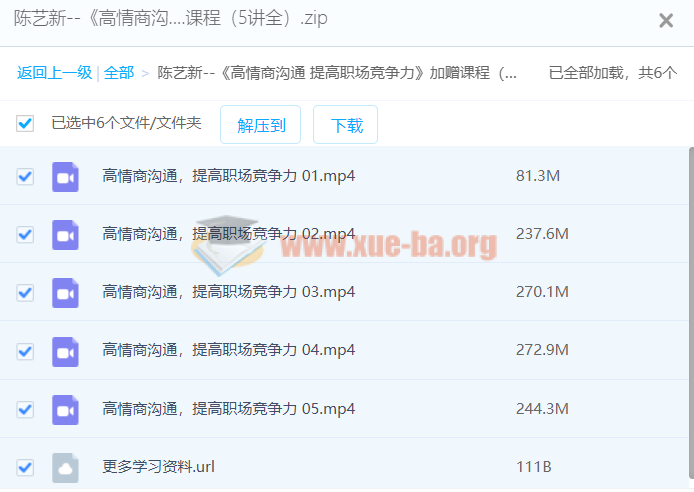Click the 解压到 extract button
Screen dimensions: 694x492
point(261,125)
